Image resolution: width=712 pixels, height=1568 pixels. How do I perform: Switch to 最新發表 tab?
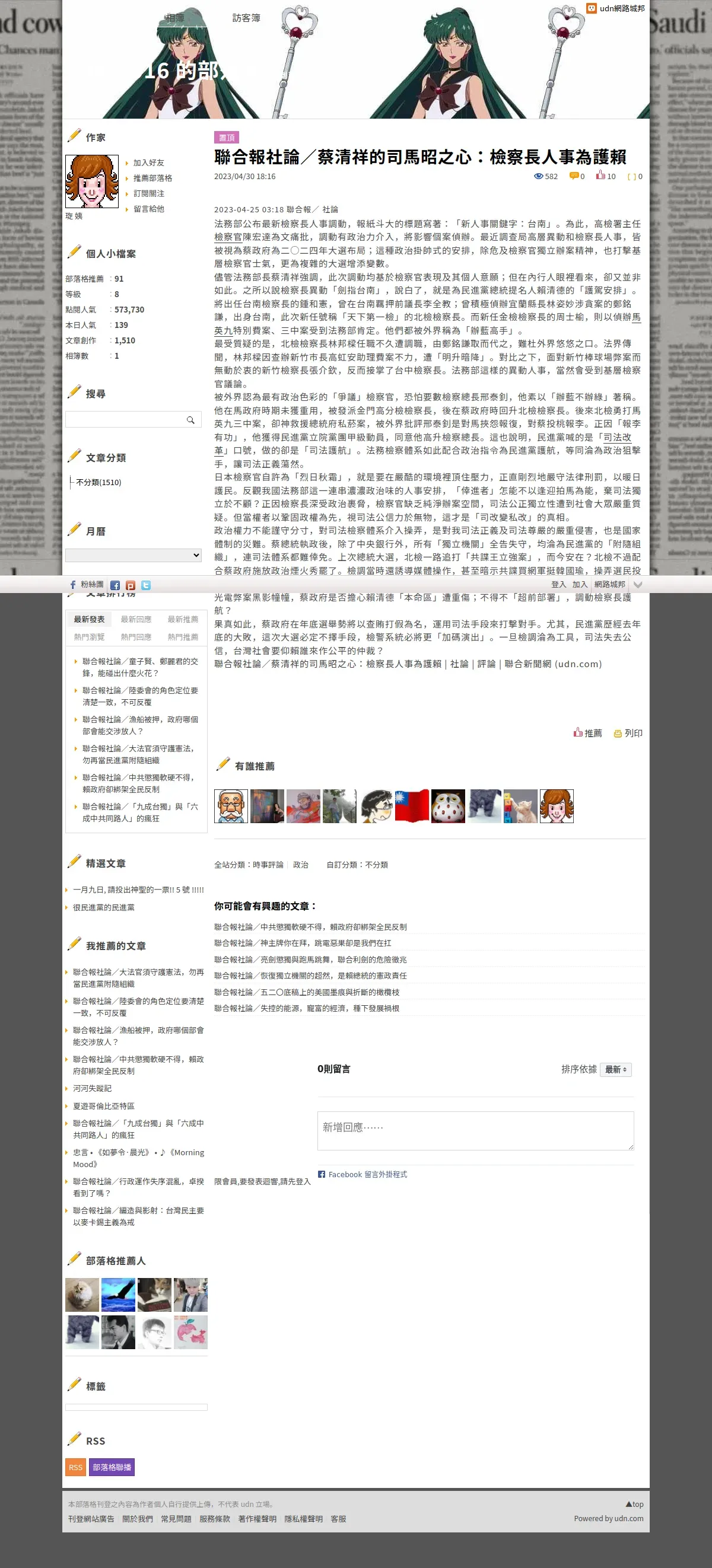pos(90,619)
